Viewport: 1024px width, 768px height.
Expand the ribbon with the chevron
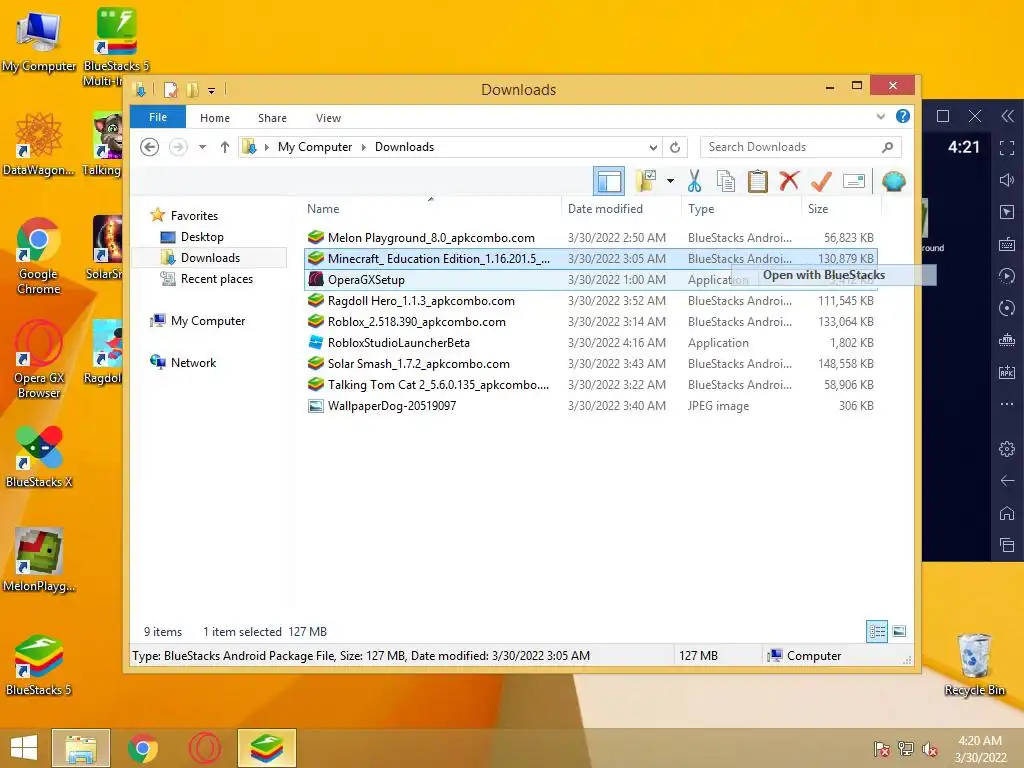tap(880, 117)
